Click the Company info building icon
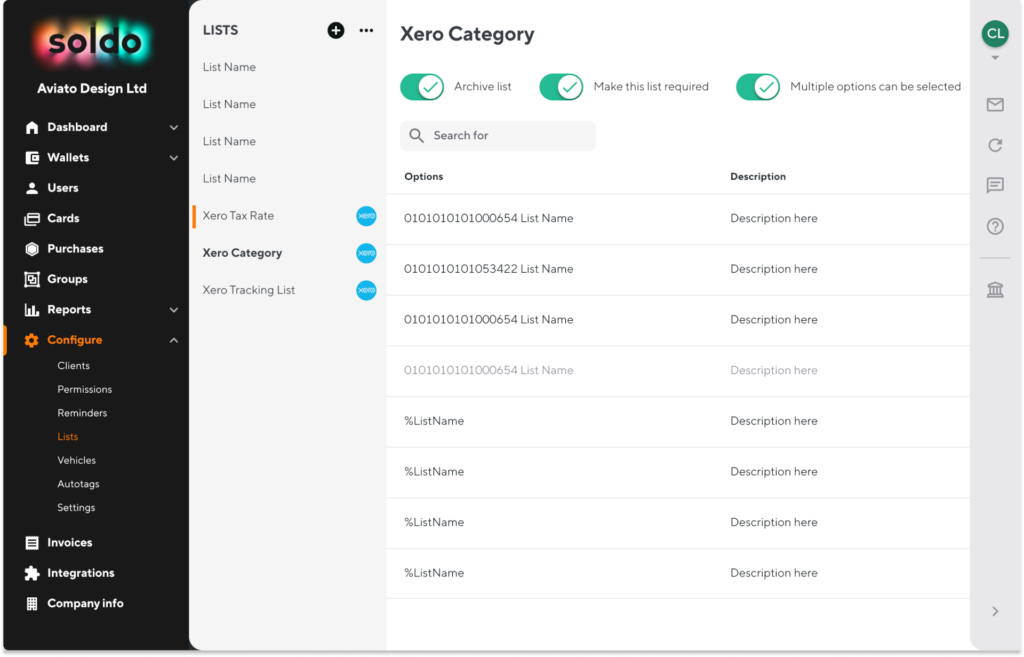 pyautogui.click(x=31, y=603)
